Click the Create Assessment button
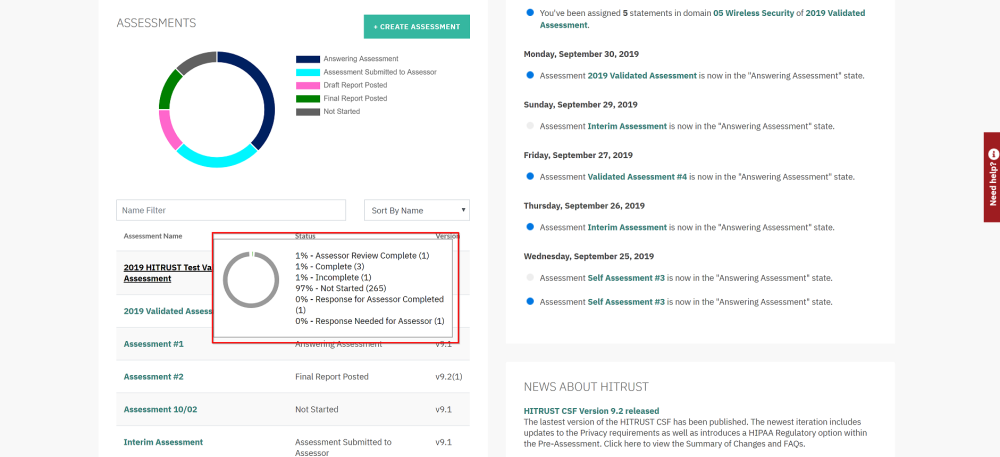 [x=416, y=27]
